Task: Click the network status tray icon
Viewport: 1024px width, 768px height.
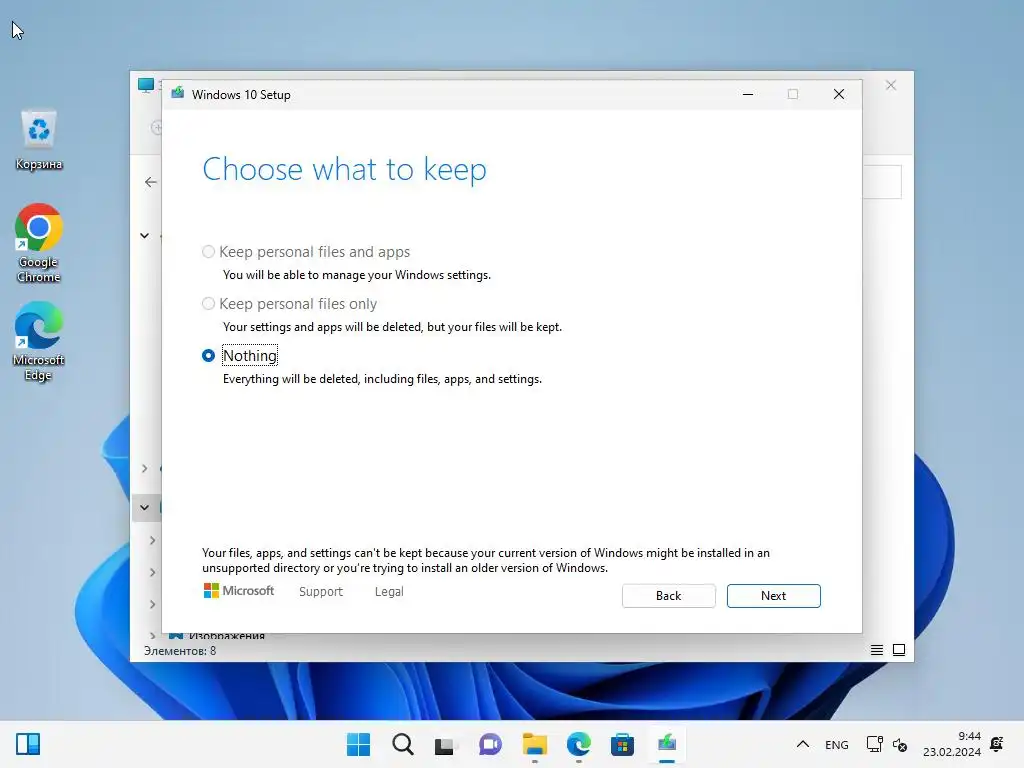Action: (x=874, y=744)
